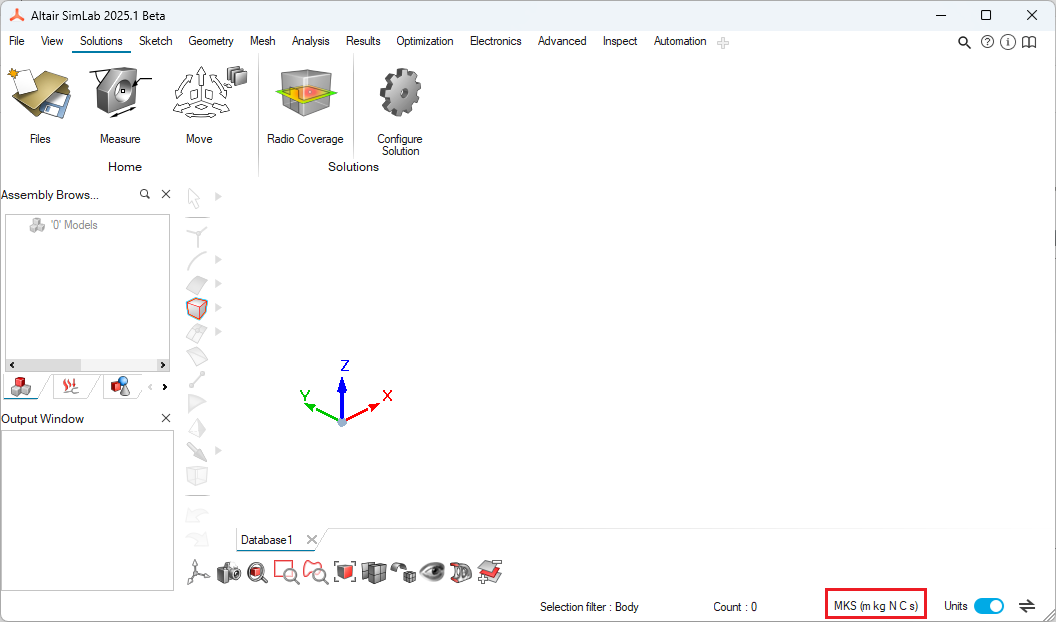Toggle the Units switch
This screenshot has width=1056, height=622.
tap(989, 606)
